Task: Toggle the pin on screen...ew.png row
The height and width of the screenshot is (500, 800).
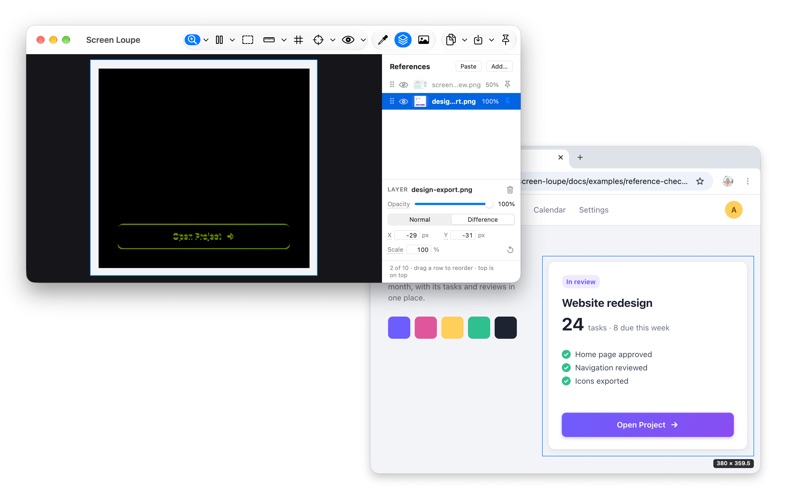Action: coord(507,85)
